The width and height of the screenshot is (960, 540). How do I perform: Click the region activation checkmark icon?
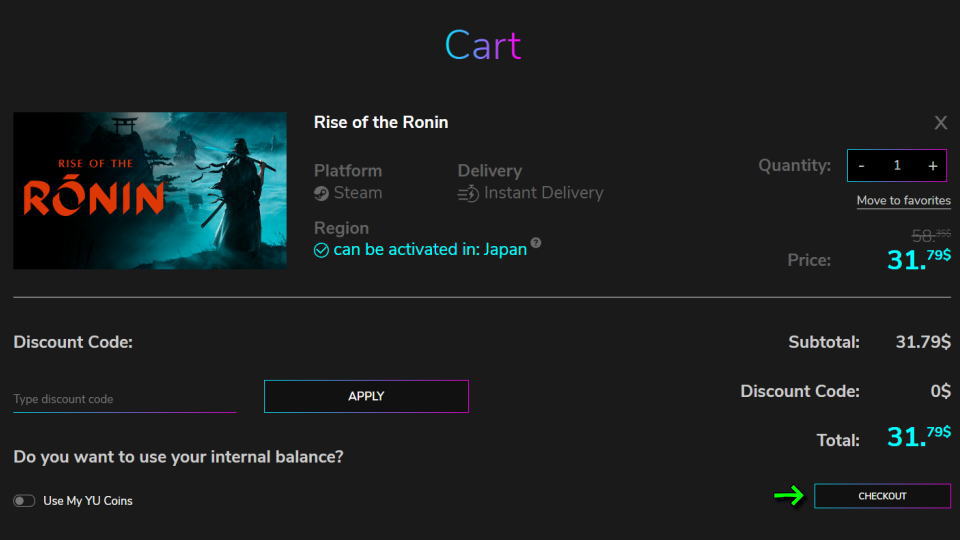click(321, 250)
